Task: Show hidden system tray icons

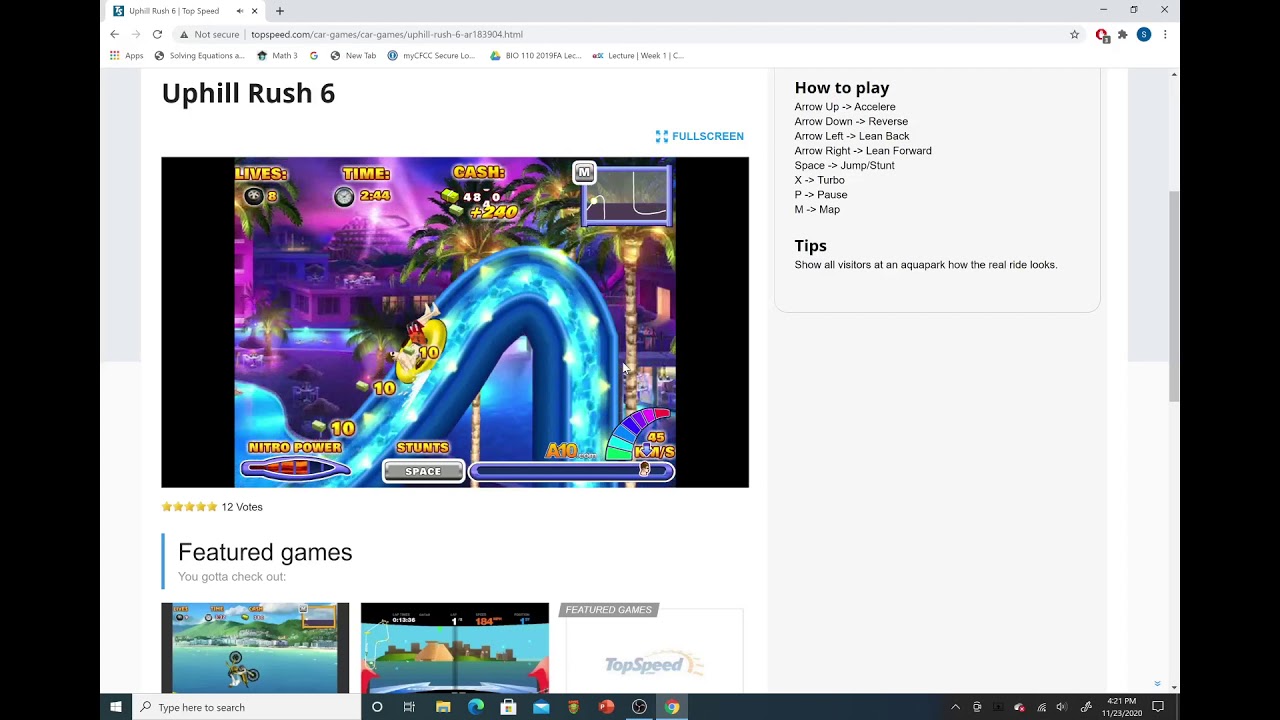Action: [x=955, y=707]
